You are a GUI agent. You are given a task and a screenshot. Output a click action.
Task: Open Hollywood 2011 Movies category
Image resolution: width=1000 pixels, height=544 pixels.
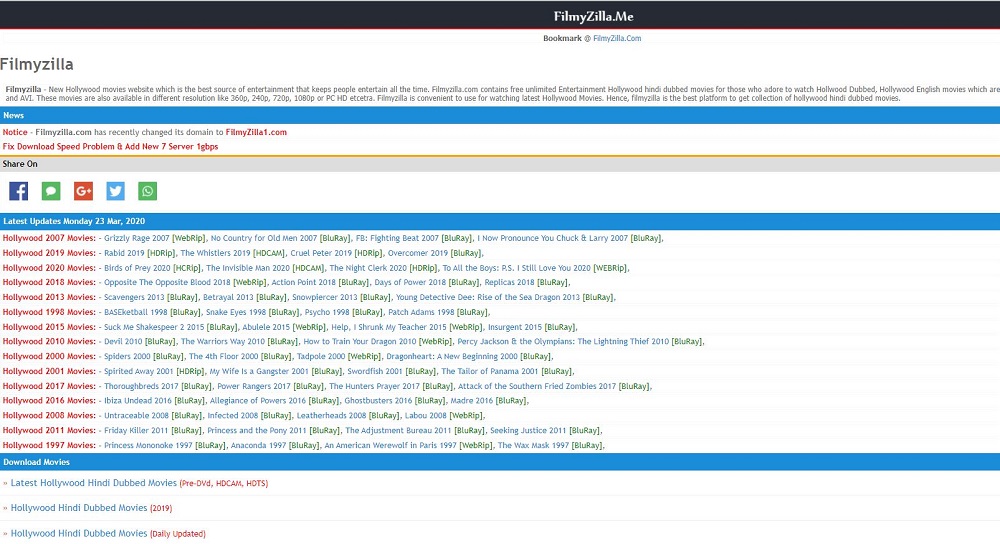tap(49, 430)
